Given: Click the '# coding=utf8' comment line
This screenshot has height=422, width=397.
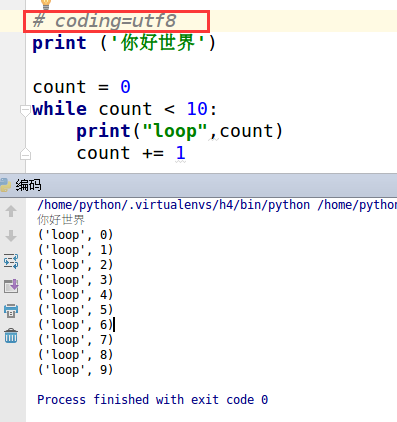Looking at the screenshot, I should [x=104, y=21].
